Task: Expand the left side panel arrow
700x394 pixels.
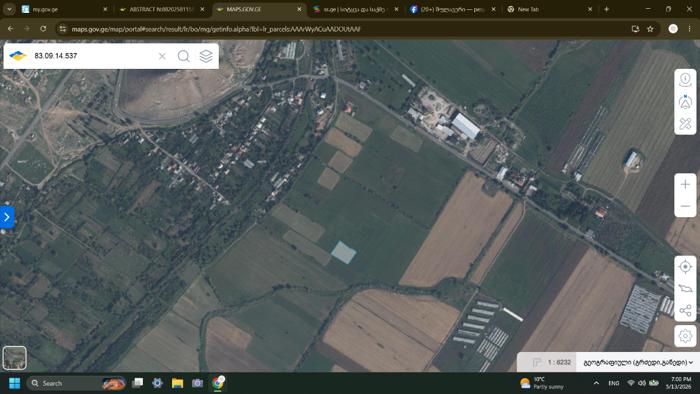Action: point(7,217)
